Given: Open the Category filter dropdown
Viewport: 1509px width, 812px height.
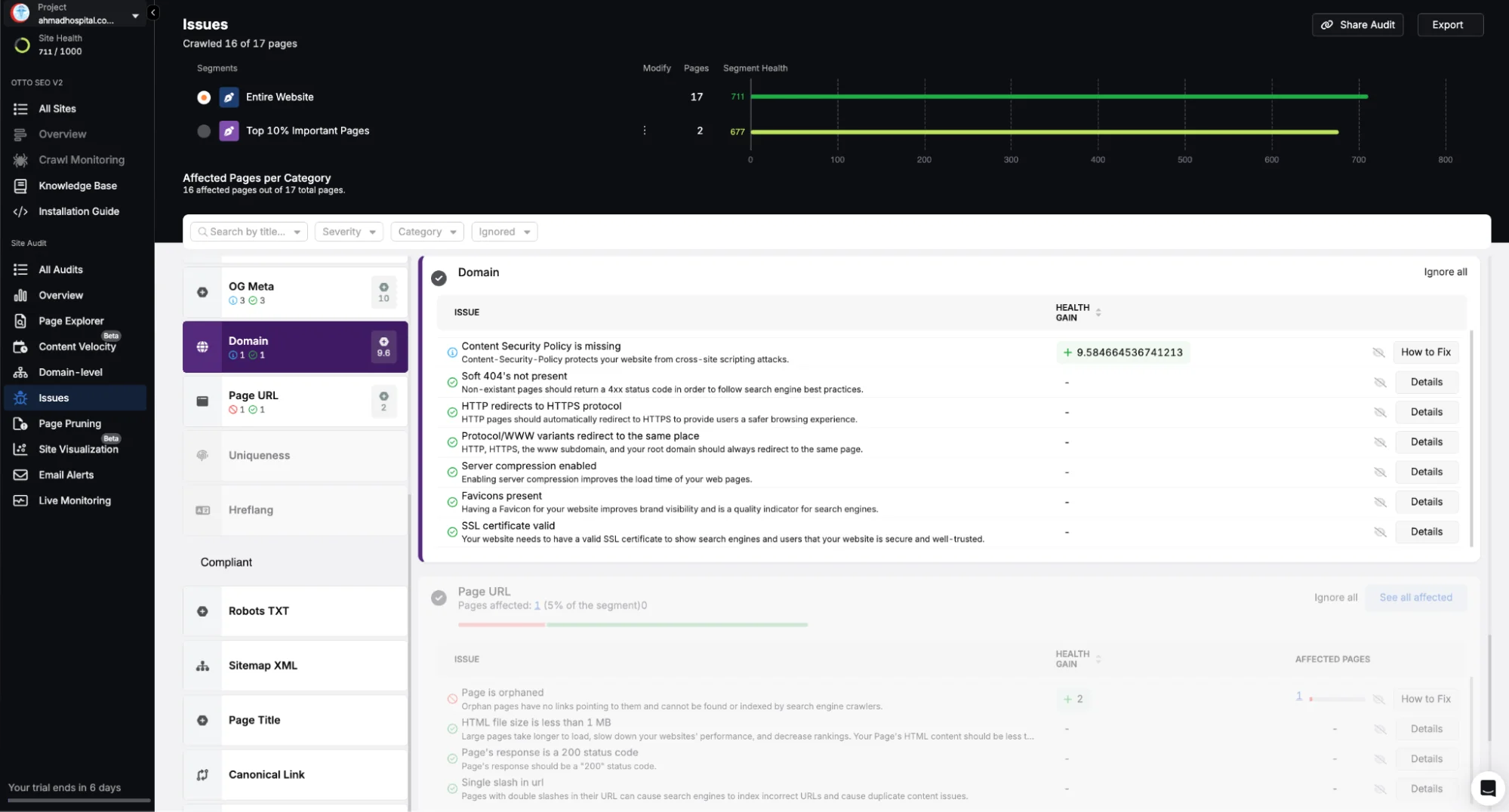Looking at the screenshot, I should coord(427,232).
